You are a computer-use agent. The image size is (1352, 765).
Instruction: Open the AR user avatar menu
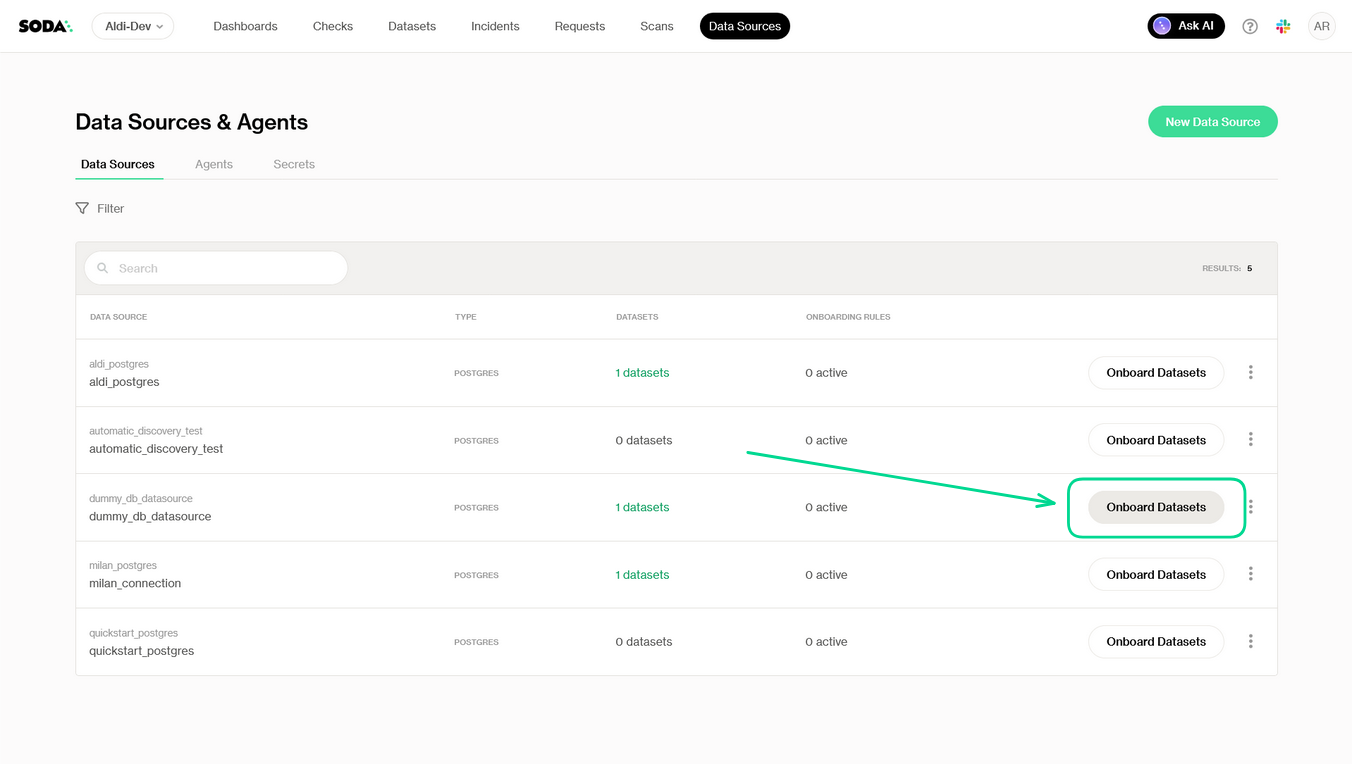tap(1321, 27)
